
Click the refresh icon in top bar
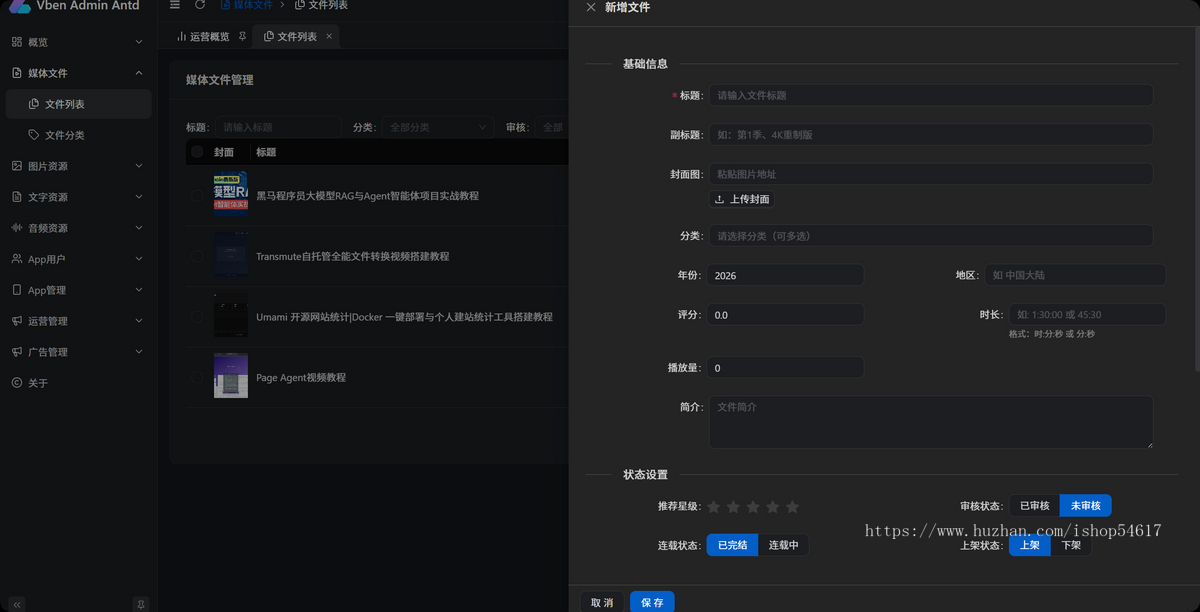coord(200,5)
